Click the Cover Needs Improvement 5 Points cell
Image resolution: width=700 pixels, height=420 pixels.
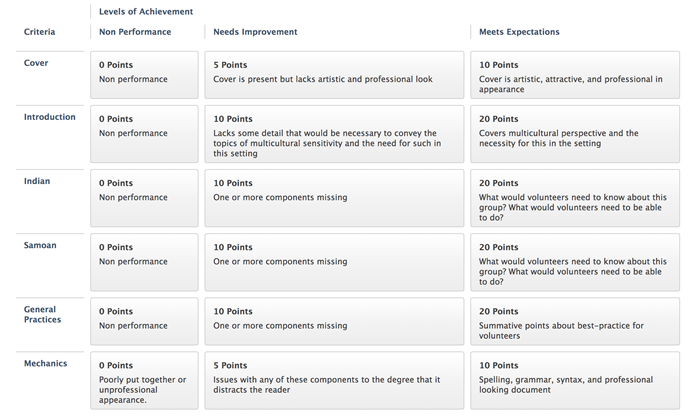point(334,76)
